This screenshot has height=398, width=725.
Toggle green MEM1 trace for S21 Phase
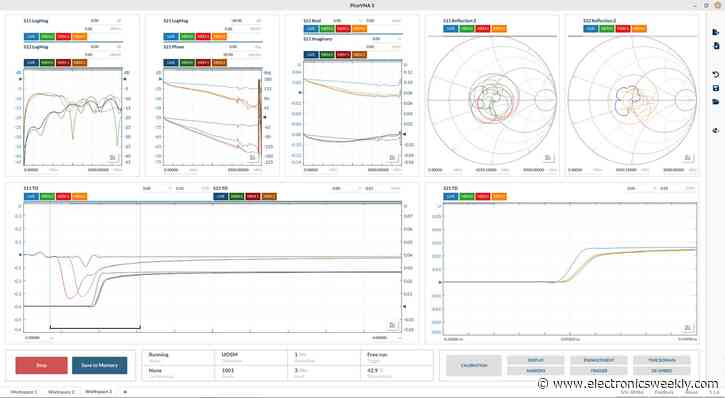[187, 62]
